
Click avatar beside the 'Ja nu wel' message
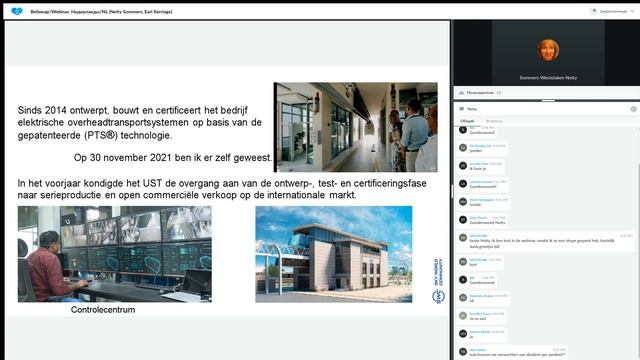[x=463, y=316]
